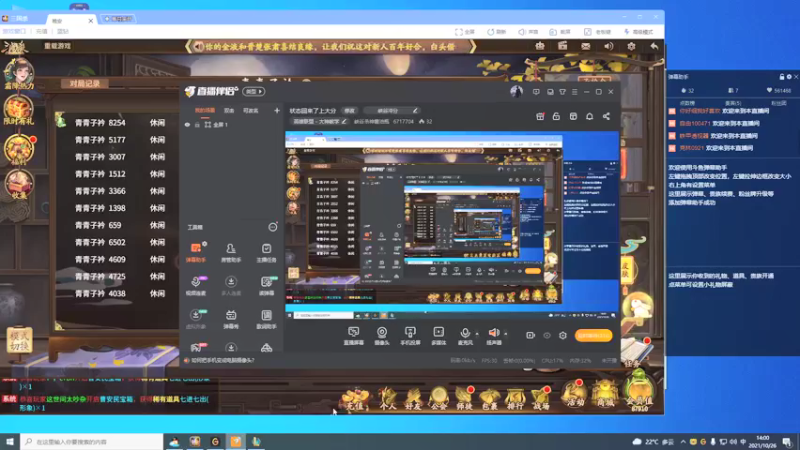
Task: Open the 房管助手 tool icon
Action: tap(231, 253)
